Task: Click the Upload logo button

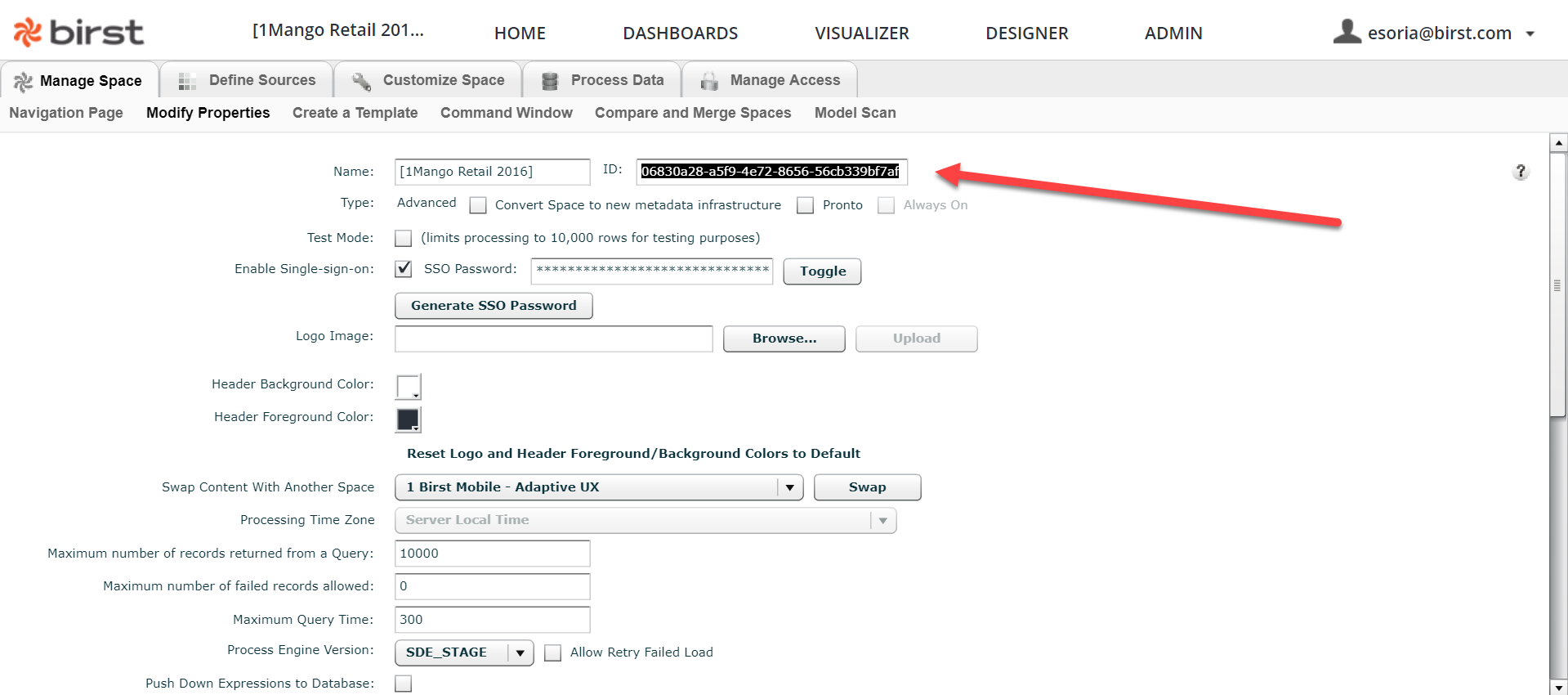Action: (917, 339)
